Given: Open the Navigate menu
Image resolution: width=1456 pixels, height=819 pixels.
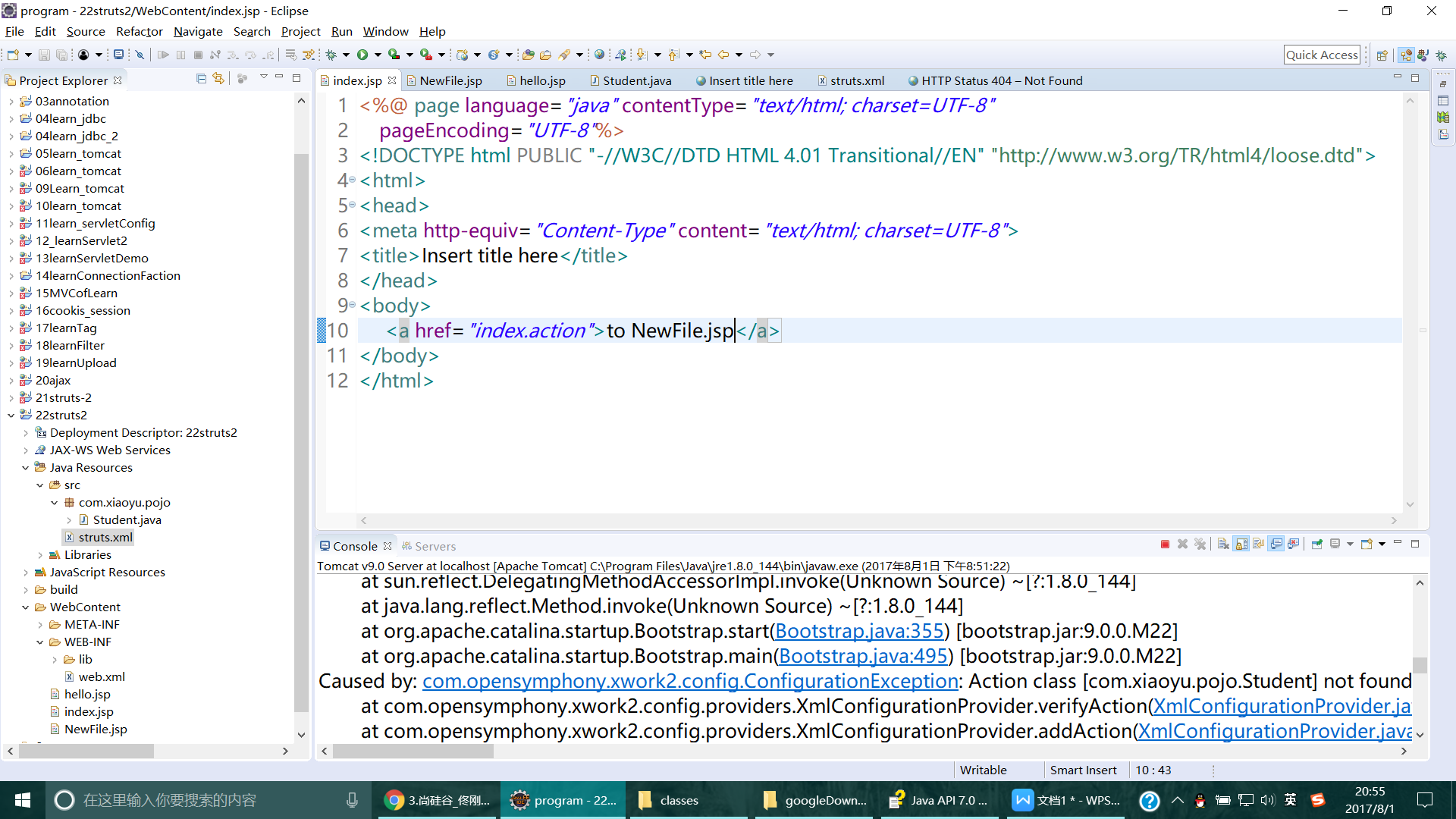Looking at the screenshot, I should coord(198,31).
